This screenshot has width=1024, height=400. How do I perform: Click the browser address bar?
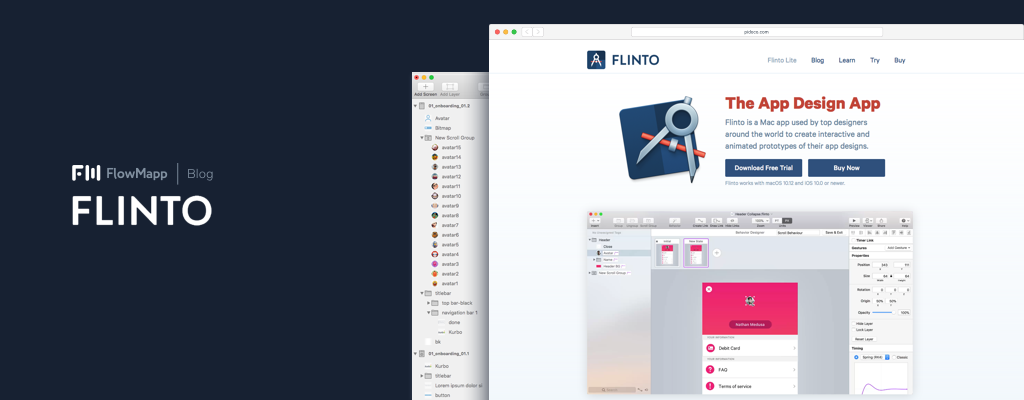(757, 31)
